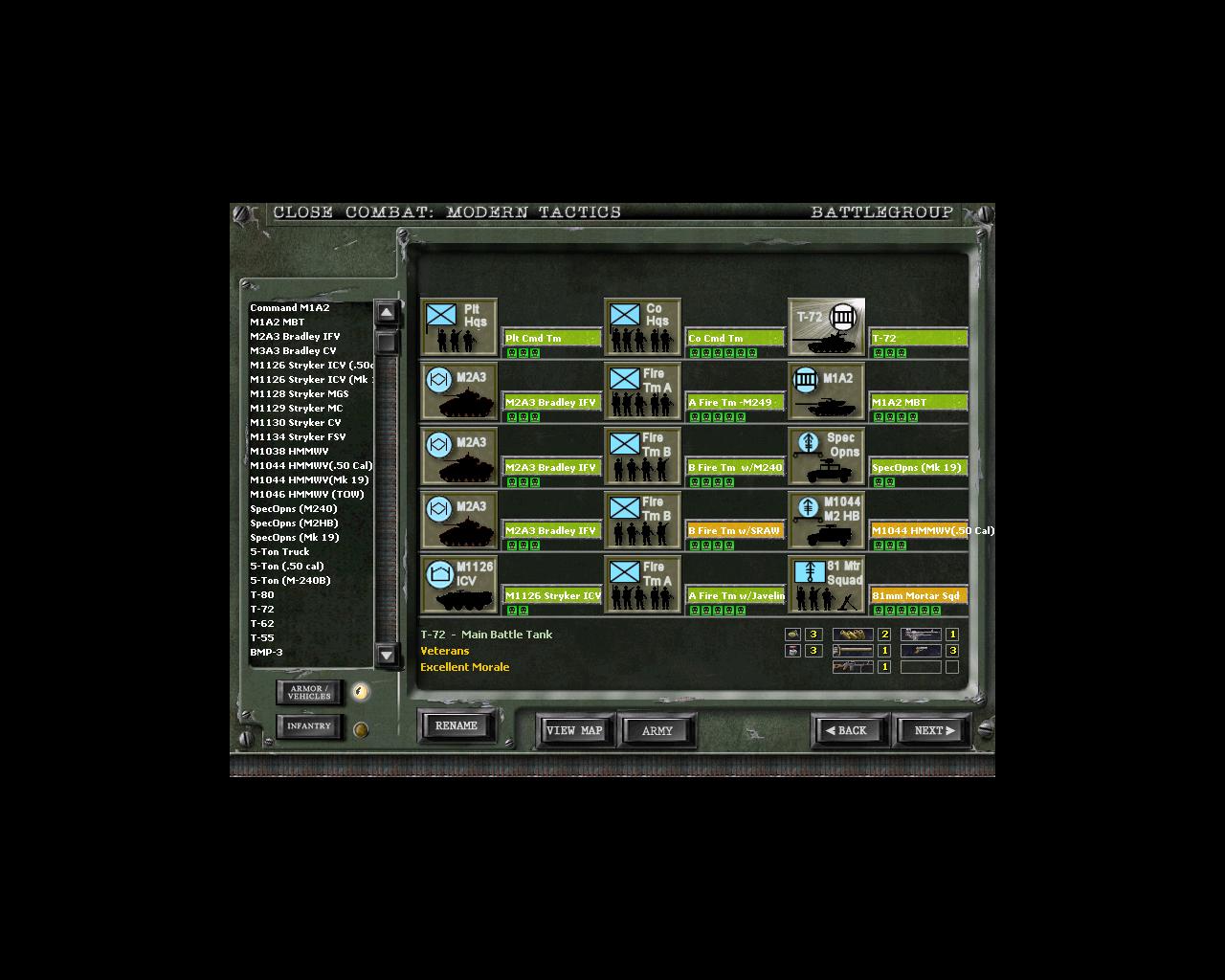This screenshot has width=1225, height=980.
Task: Select Fire Tm B icon beside B Fire Tm w/SRAW
Action: (x=642, y=520)
